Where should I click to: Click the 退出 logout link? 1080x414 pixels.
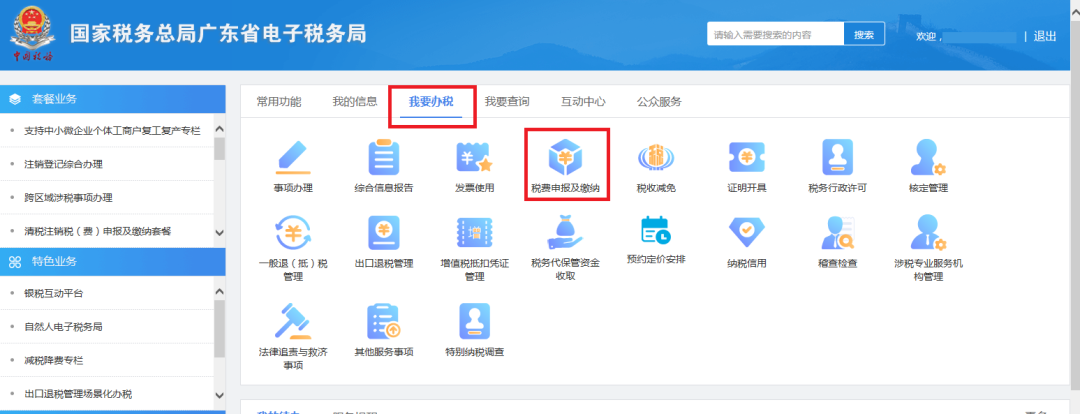(1045, 37)
